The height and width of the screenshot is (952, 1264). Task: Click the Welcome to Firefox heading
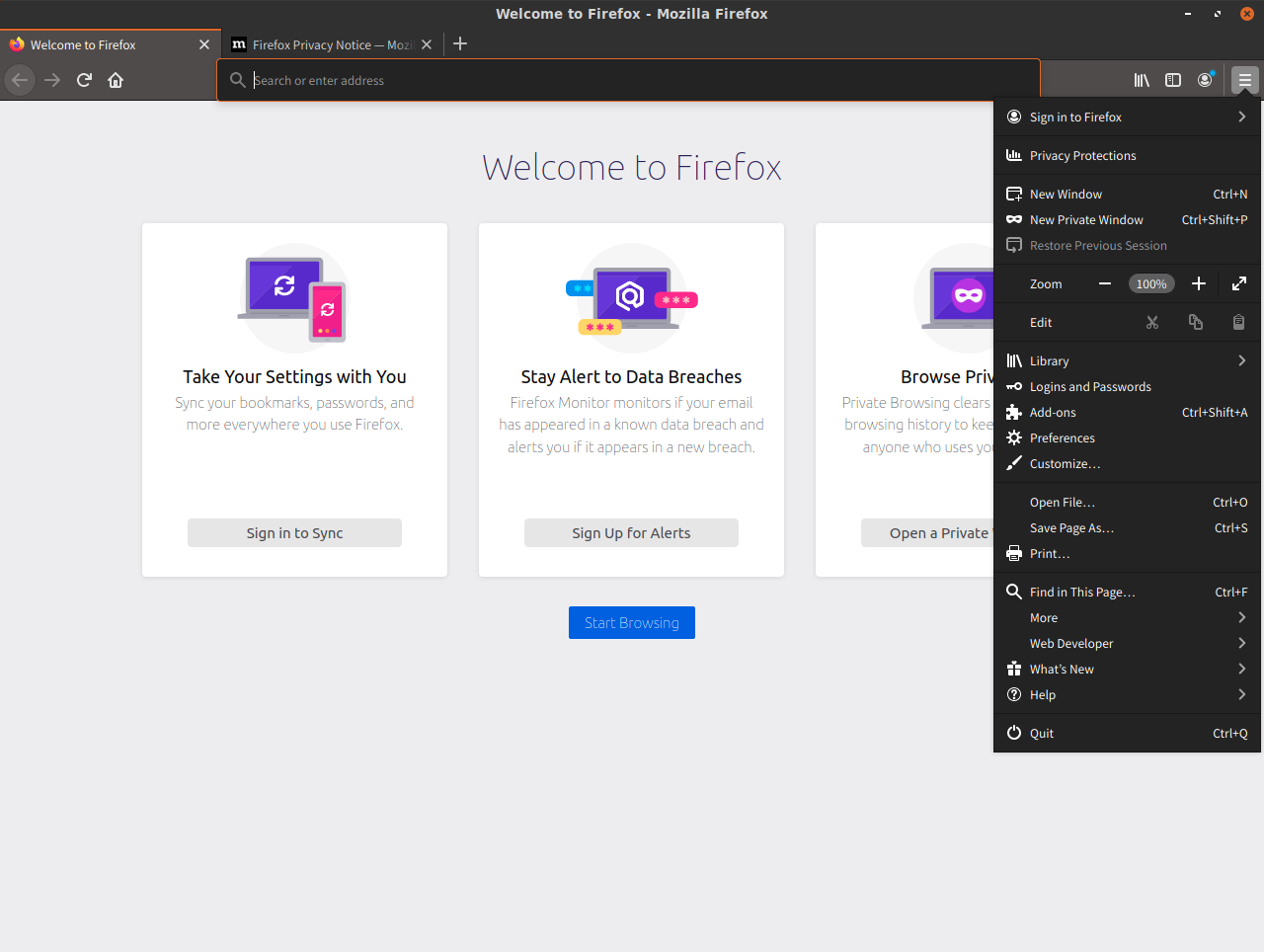point(632,167)
